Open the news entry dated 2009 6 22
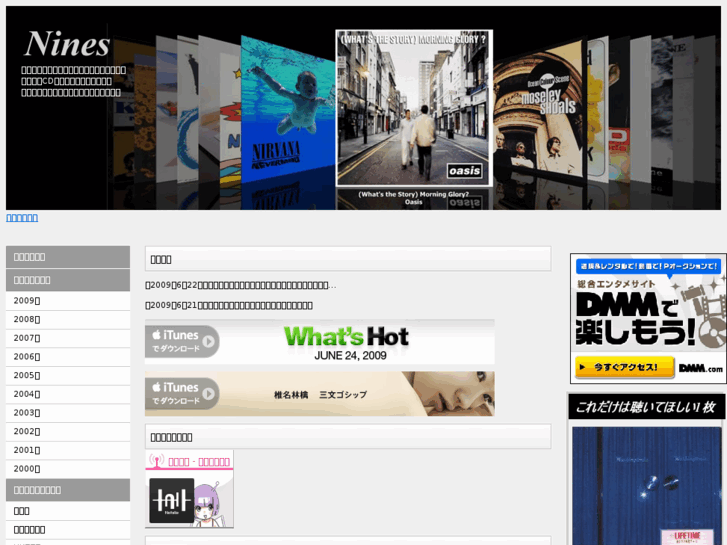Image resolution: width=727 pixels, height=545 pixels. click(x=241, y=285)
